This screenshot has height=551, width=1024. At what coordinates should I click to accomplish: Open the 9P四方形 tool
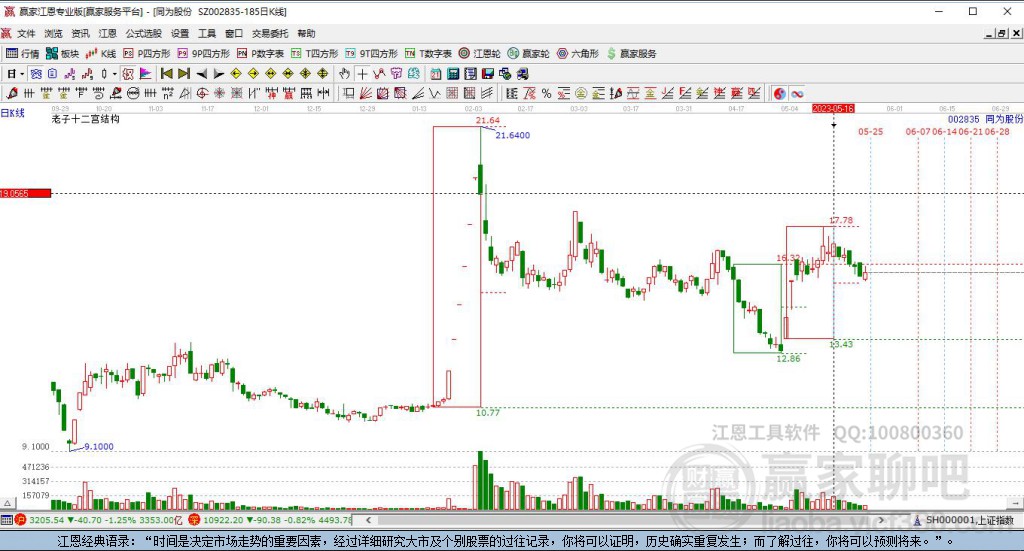point(204,54)
